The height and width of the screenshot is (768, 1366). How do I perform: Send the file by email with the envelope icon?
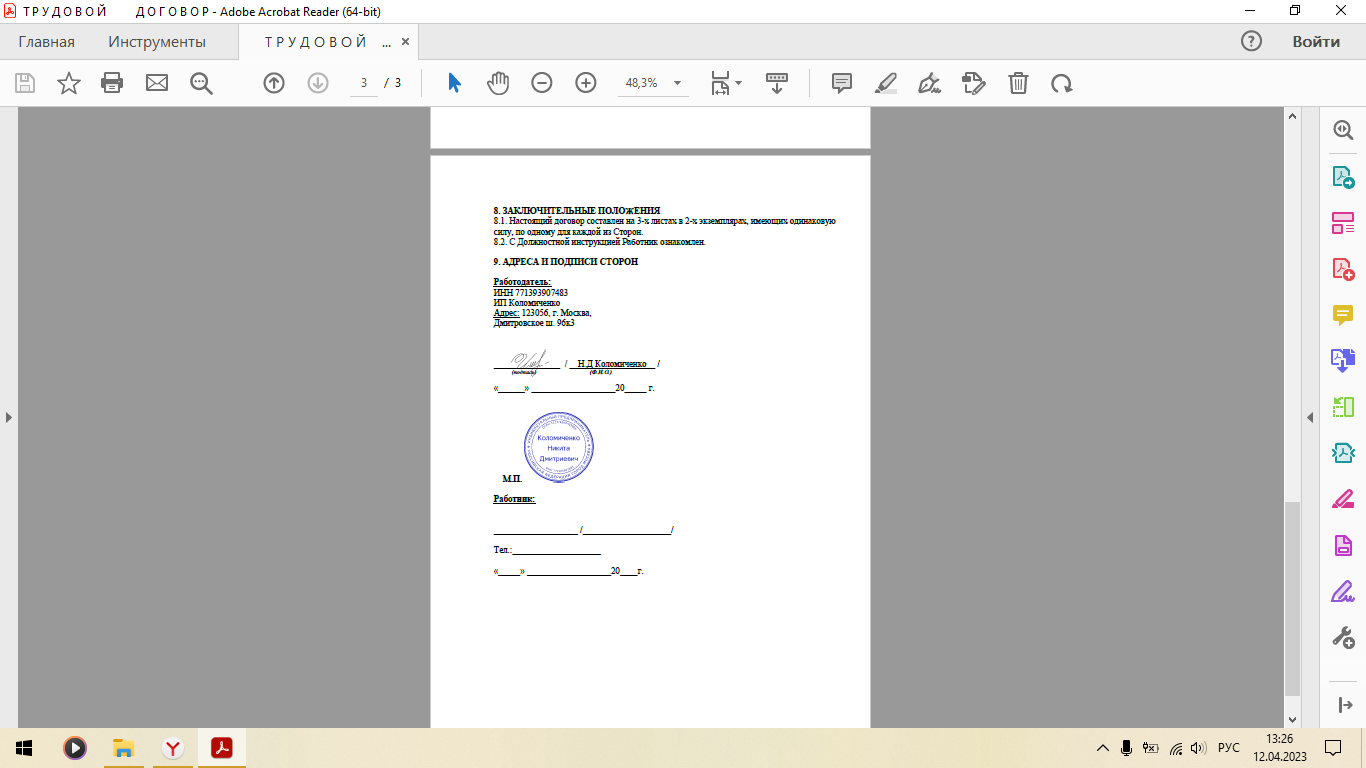point(157,83)
